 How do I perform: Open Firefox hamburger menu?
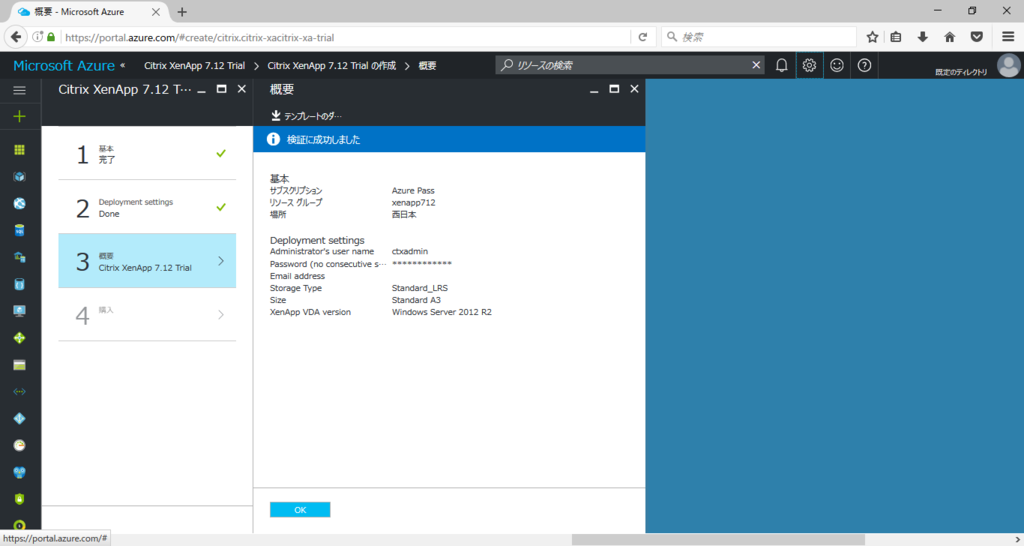coord(1008,37)
